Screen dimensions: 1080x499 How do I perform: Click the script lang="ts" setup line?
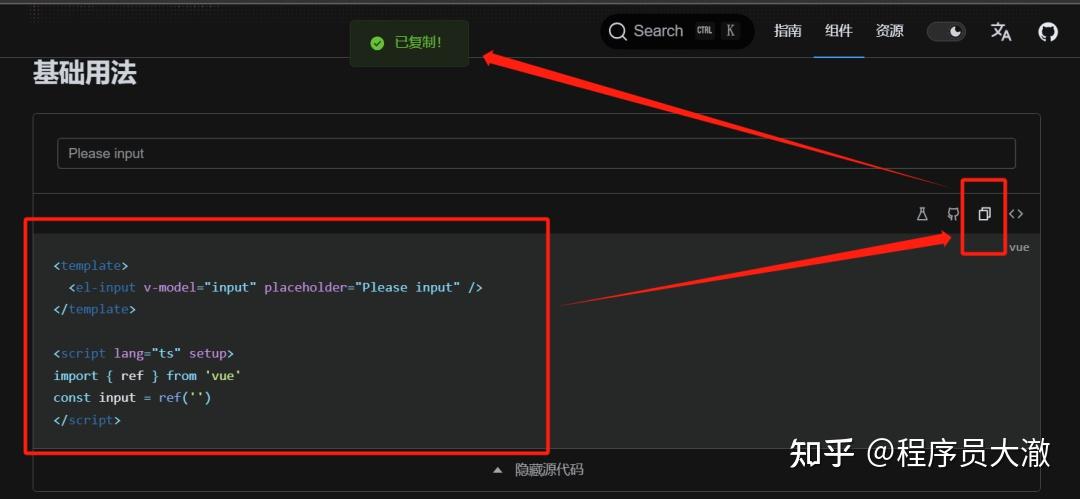pyautogui.click(x=143, y=354)
